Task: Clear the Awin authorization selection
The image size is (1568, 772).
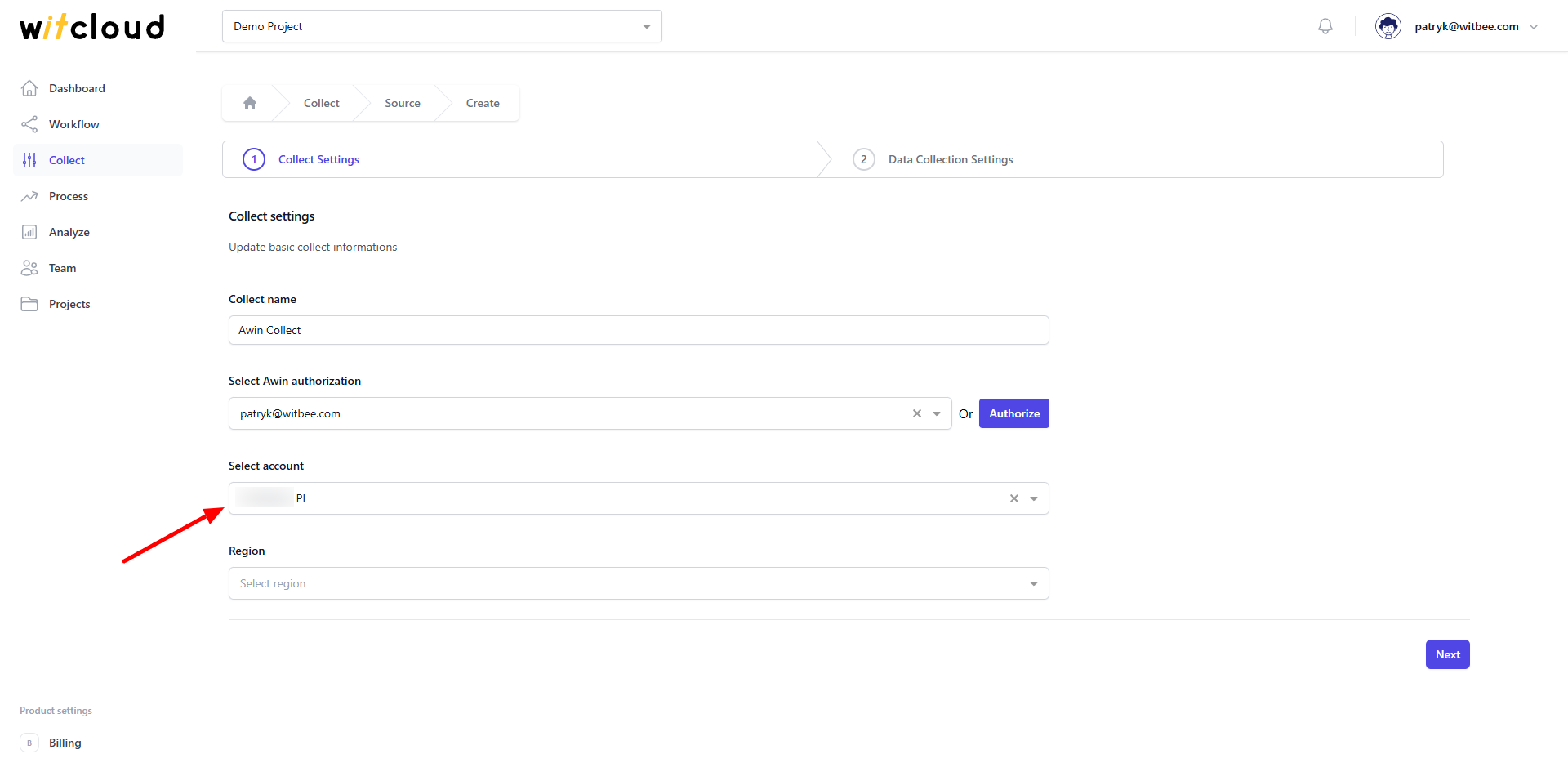Action: tap(917, 413)
